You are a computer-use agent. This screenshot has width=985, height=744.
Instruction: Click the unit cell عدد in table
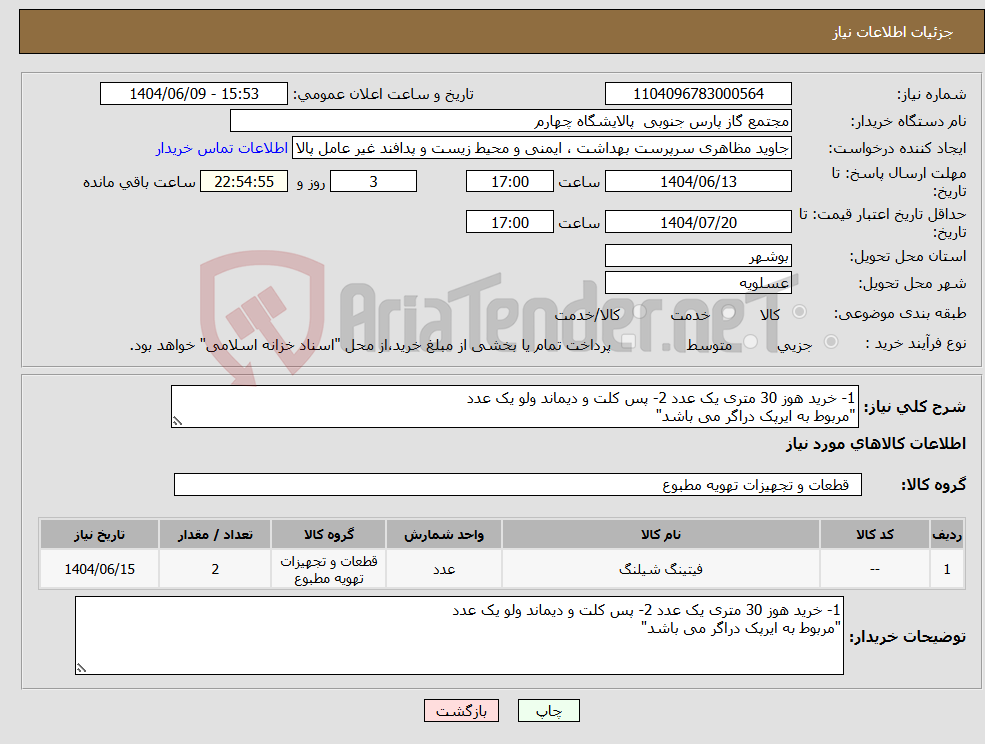tap(444, 569)
